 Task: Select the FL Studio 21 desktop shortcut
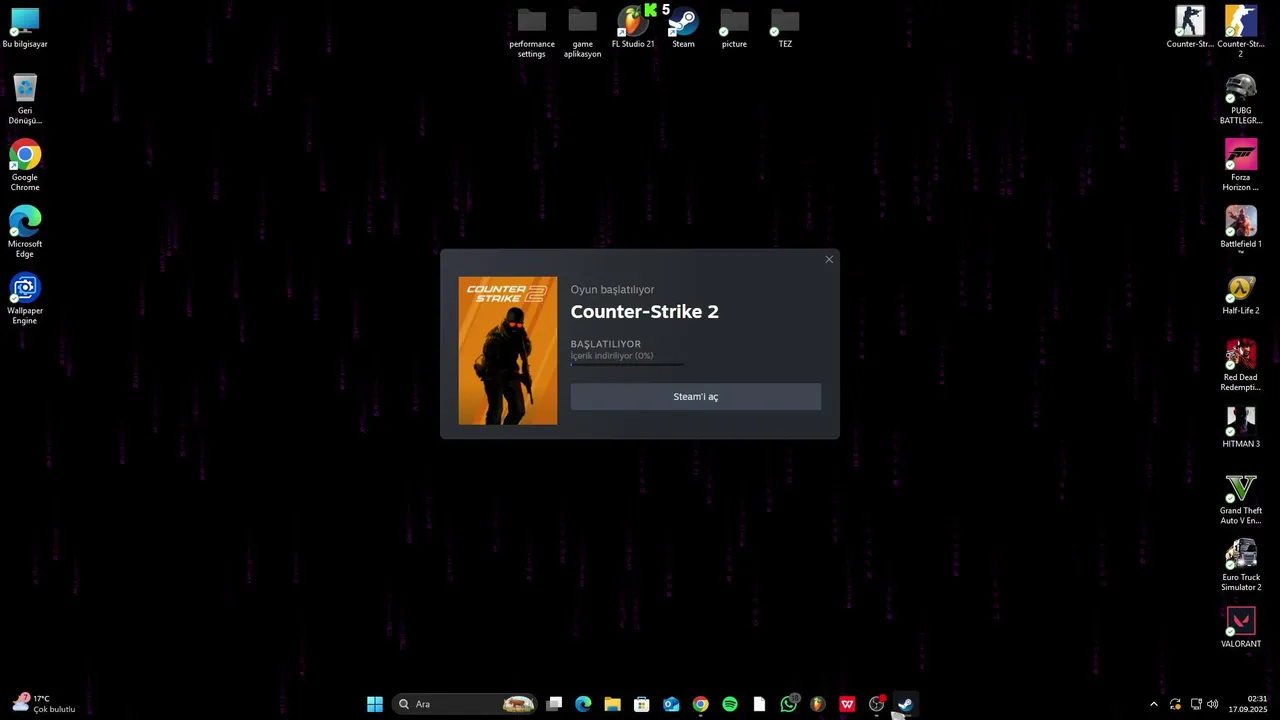(x=633, y=28)
